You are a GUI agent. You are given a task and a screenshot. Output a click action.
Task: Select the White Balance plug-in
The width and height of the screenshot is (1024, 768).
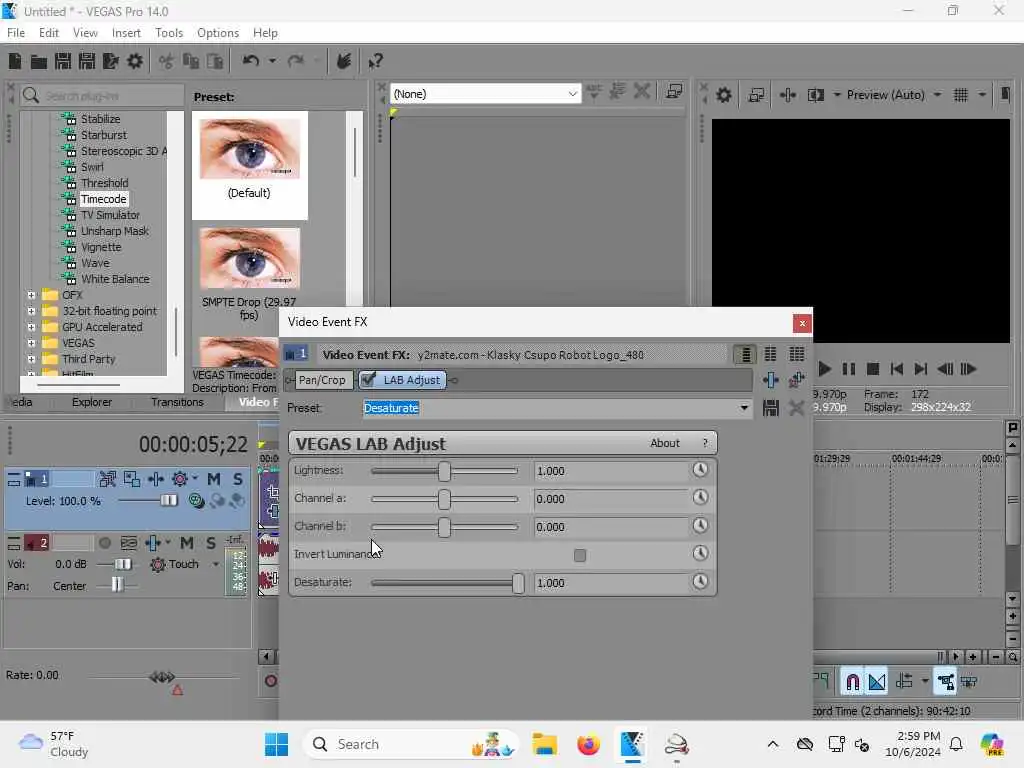(x=115, y=279)
